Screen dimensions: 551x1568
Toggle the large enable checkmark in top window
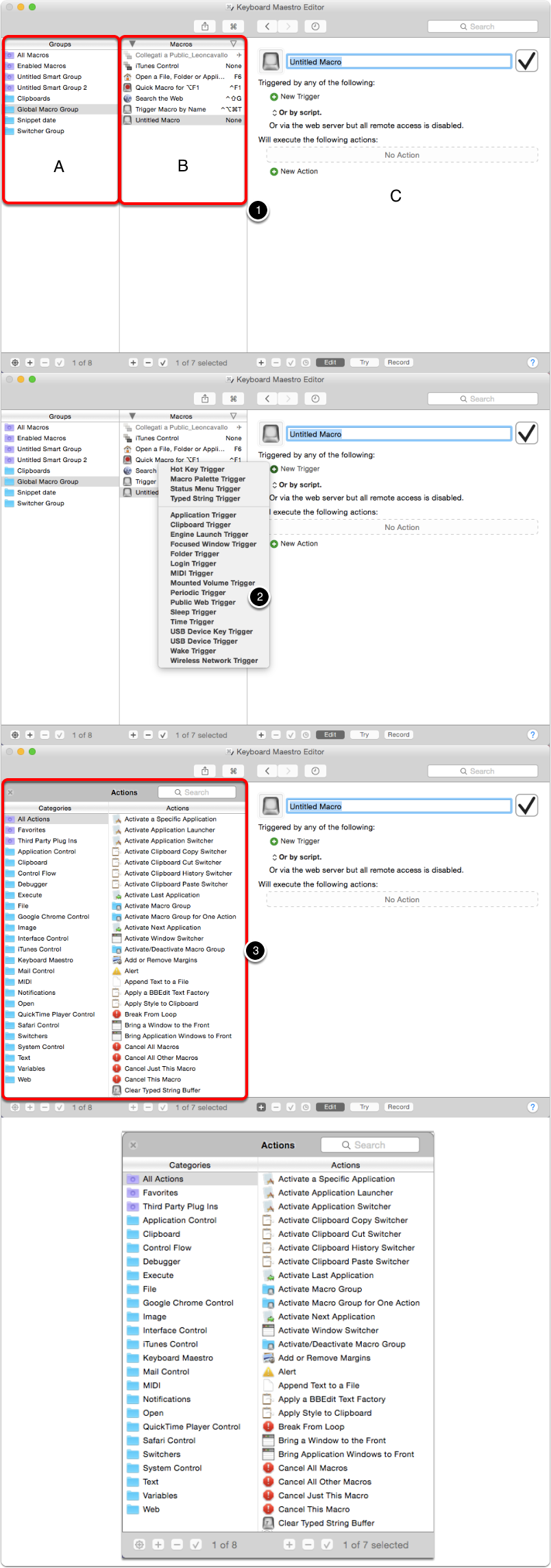pos(526,61)
